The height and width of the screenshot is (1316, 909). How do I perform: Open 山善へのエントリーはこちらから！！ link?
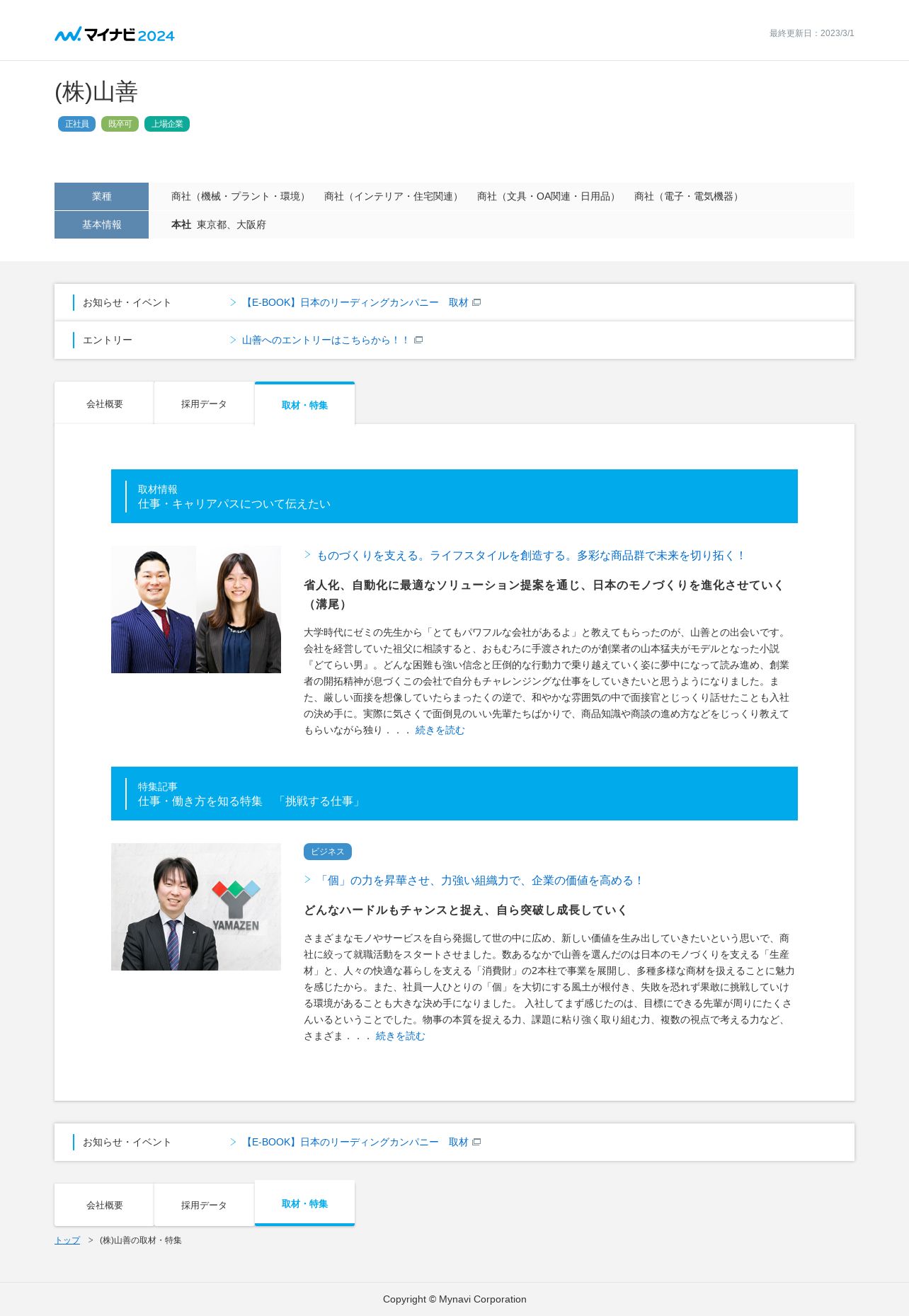click(x=326, y=340)
